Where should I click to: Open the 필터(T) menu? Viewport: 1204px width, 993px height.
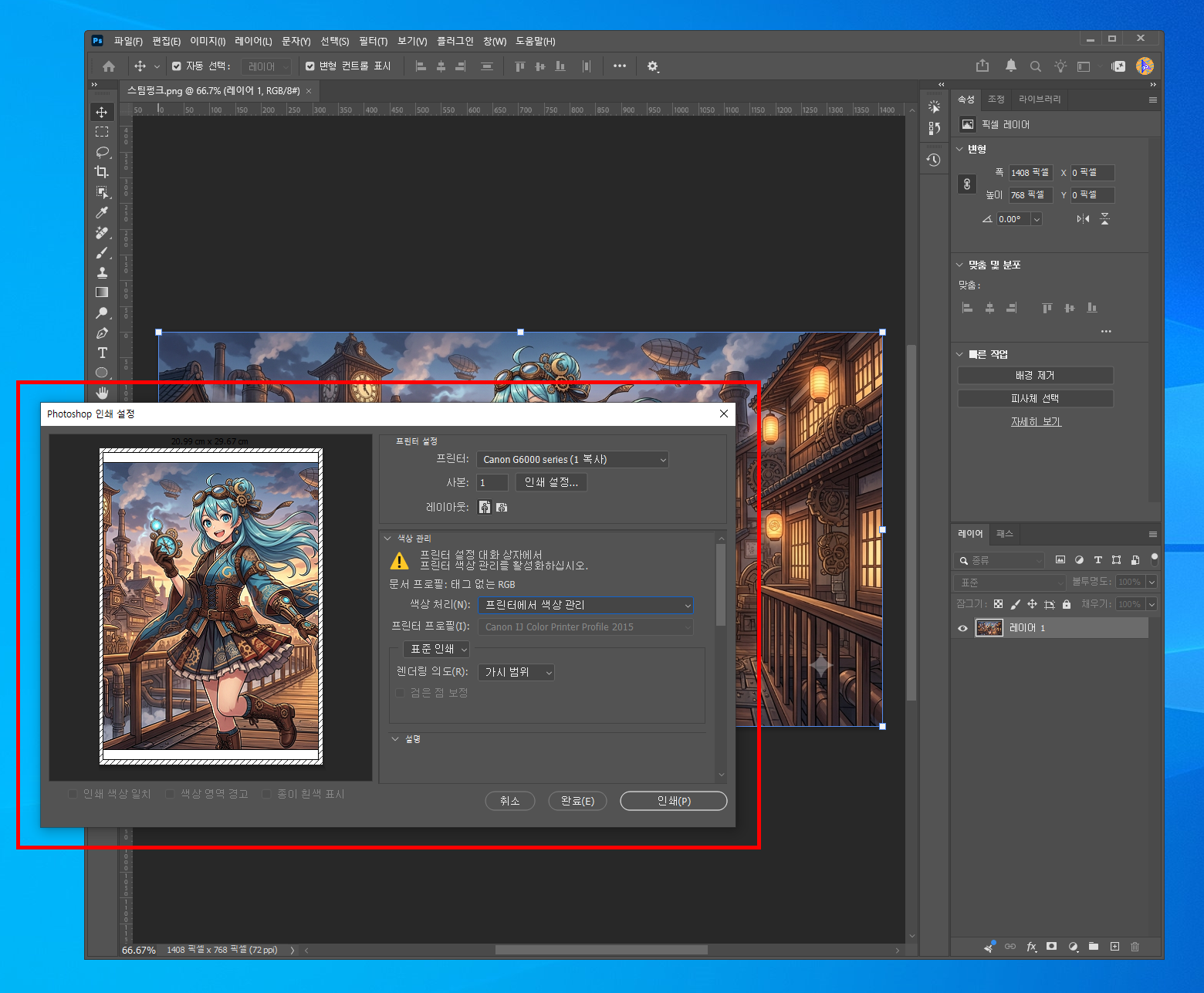tap(373, 41)
